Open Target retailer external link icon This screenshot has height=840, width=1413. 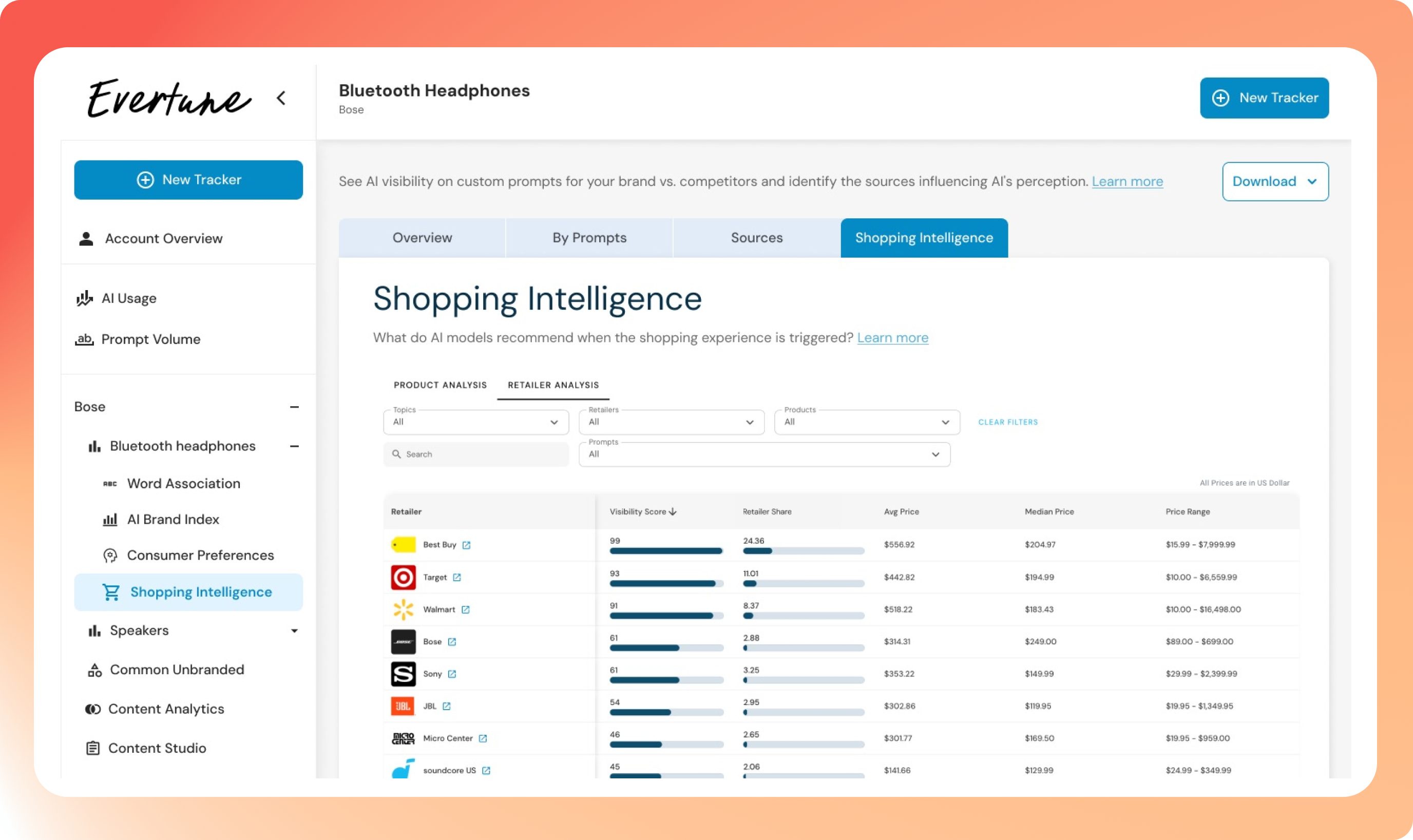tap(456, 577)
